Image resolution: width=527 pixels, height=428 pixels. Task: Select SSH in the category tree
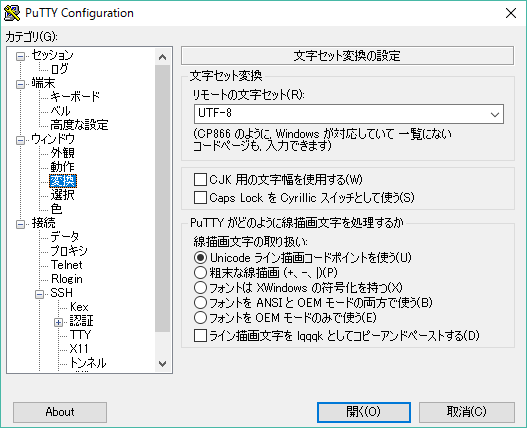click(x=62, y=293)
